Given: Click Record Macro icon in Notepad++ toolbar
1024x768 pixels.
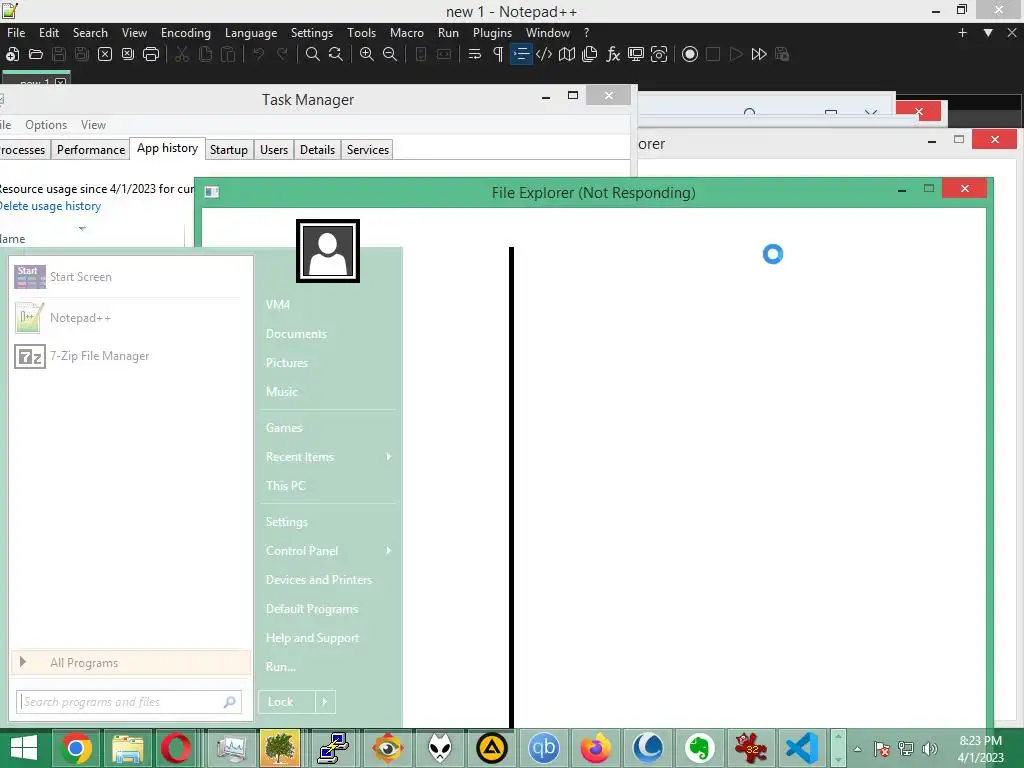Looking at the screenshot, I should 690,54.
